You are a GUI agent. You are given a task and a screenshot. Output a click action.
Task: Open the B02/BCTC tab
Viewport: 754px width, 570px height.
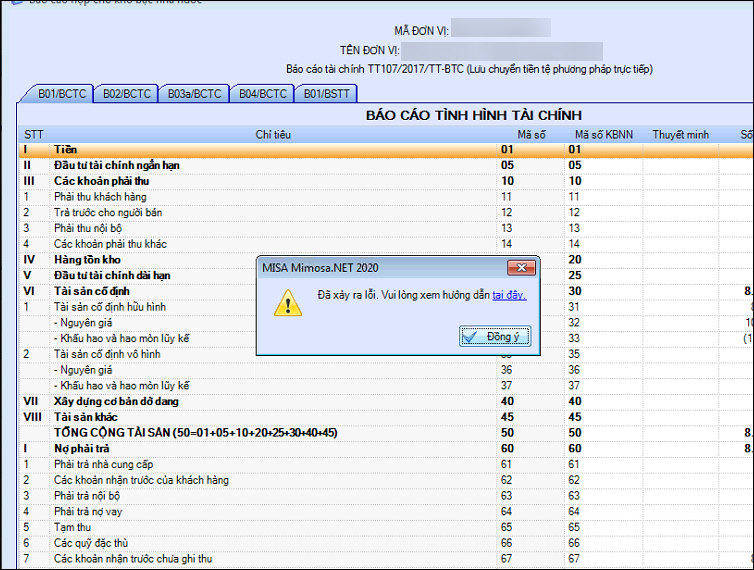tap(127, 94)
